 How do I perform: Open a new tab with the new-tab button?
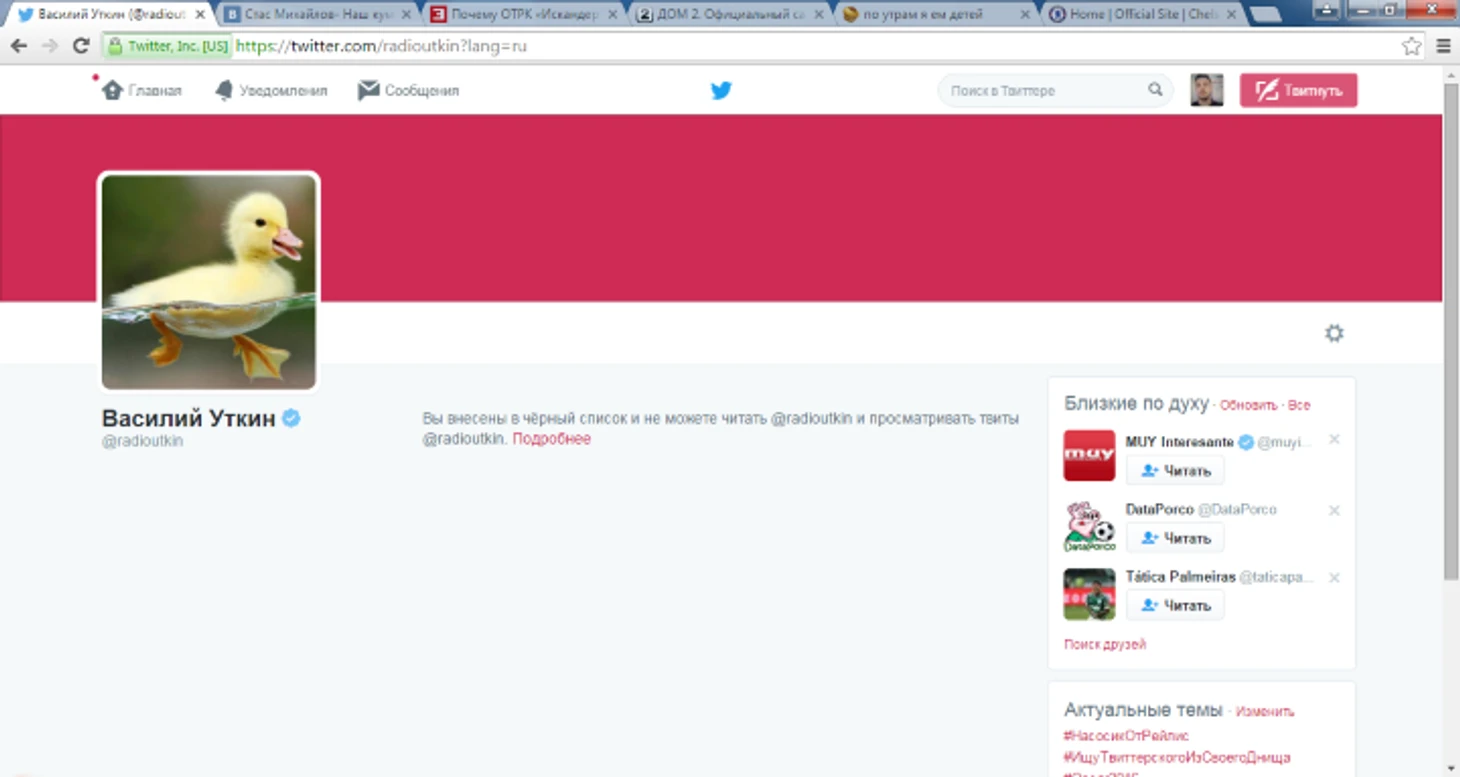pyautogui.click(x=1265, y=14)
